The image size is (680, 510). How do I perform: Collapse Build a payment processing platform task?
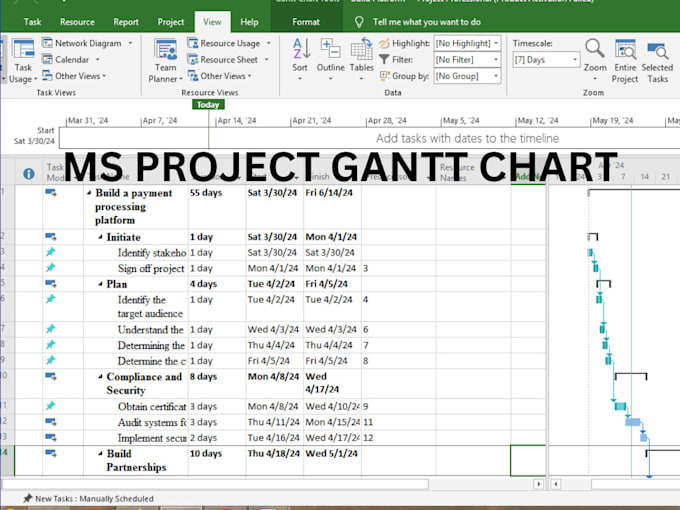(x=89, y=193)
